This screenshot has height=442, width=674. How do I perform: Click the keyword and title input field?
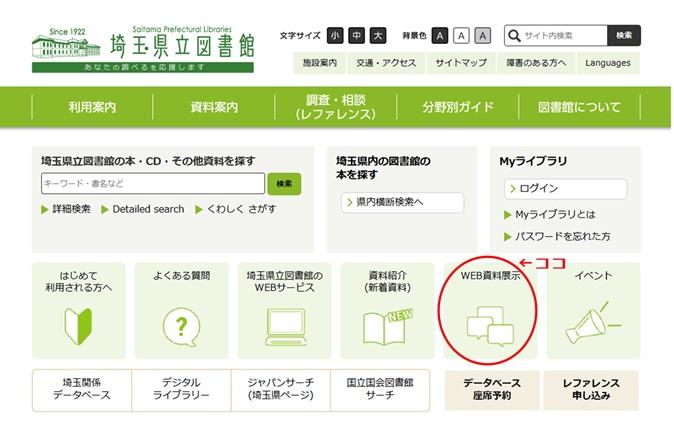click(x=152, y=183)
